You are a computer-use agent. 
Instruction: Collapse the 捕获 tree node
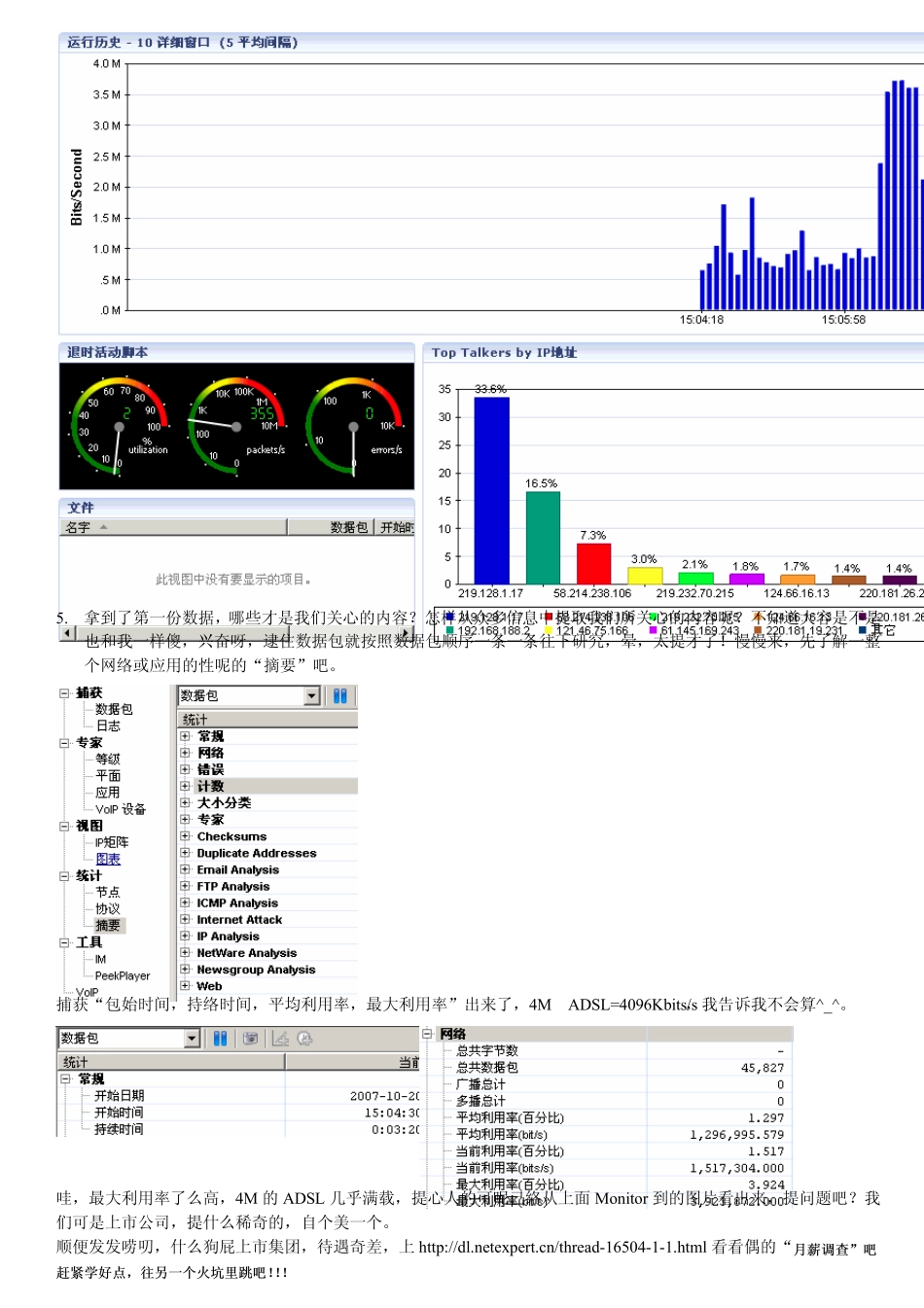coord(64,693)
